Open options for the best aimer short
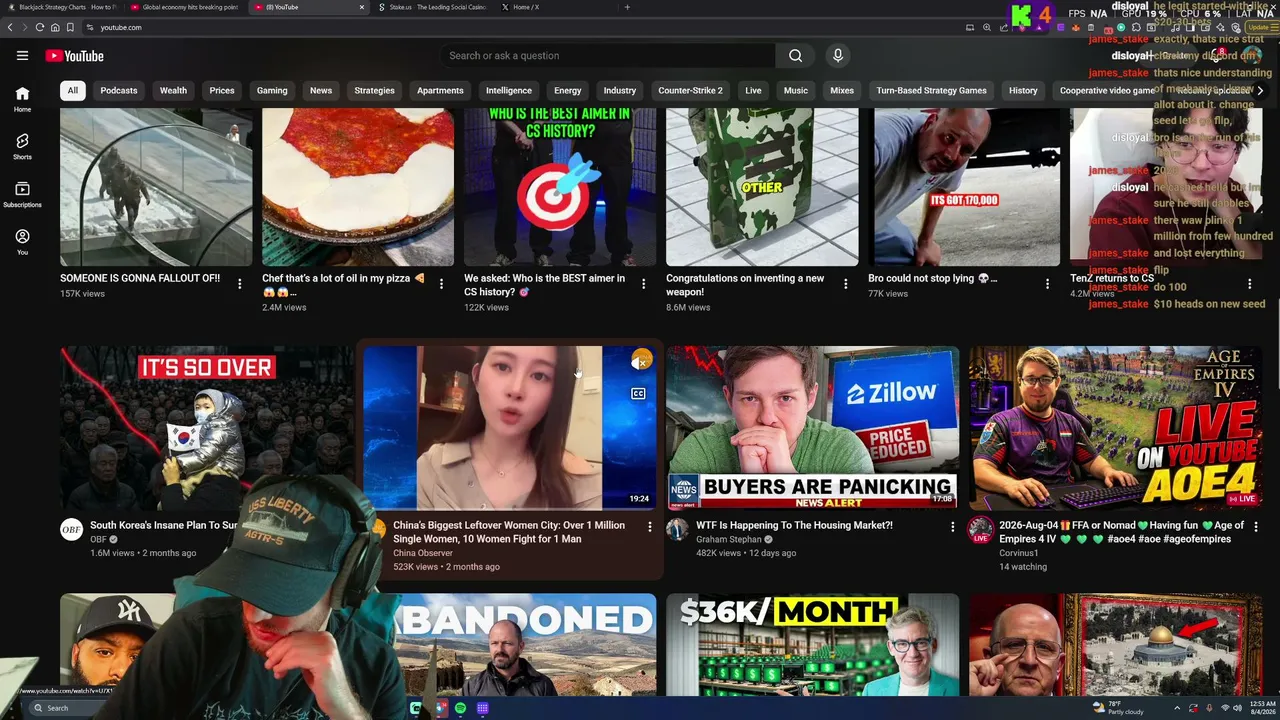The width and height of the screenshot is (1280, 720). pos(643,284)
